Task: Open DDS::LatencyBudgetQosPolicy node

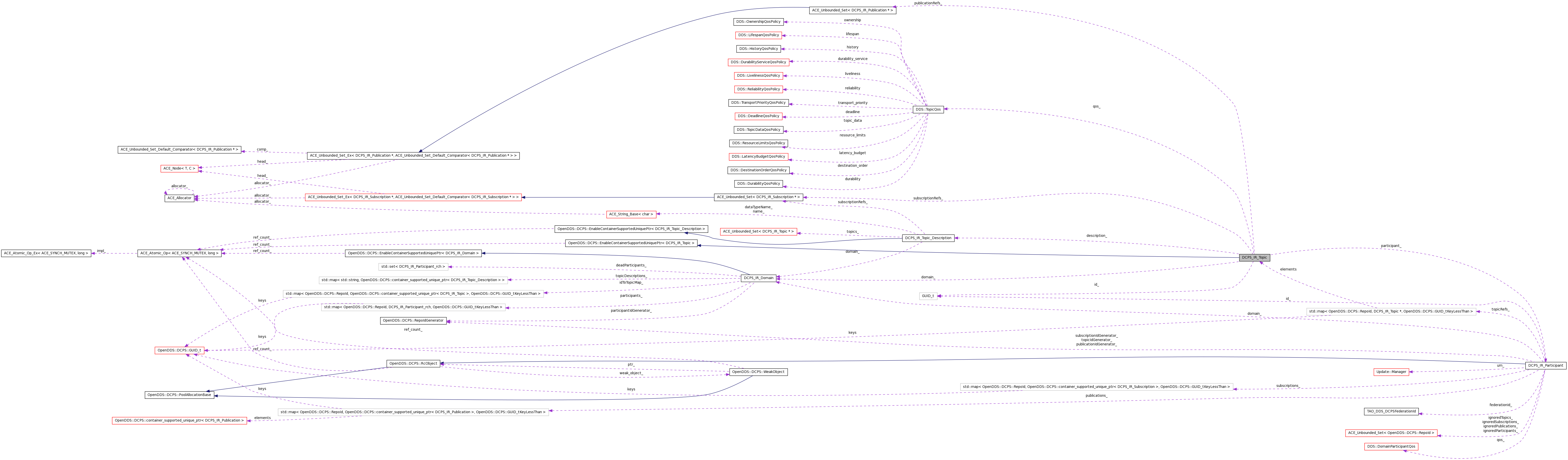Action: pyautogui.click(x=758, y=156)
